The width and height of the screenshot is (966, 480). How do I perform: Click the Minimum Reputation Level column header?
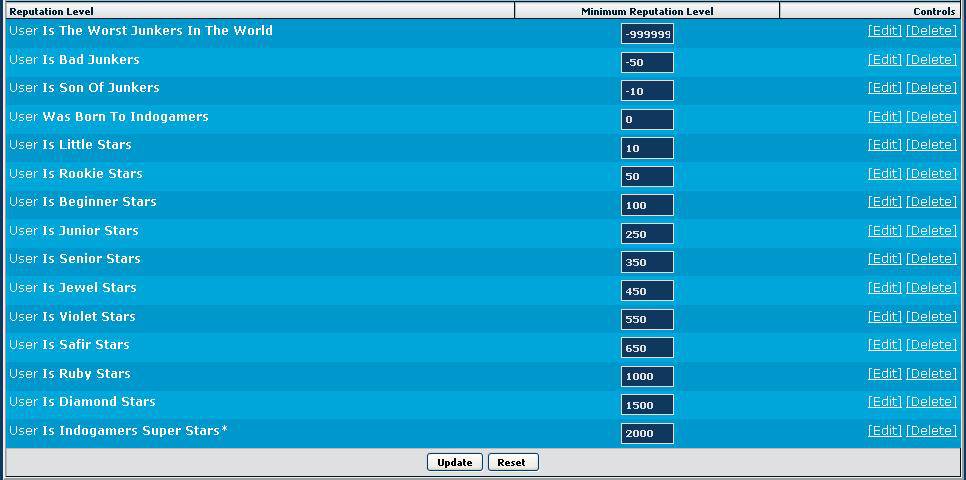[647, 11]
